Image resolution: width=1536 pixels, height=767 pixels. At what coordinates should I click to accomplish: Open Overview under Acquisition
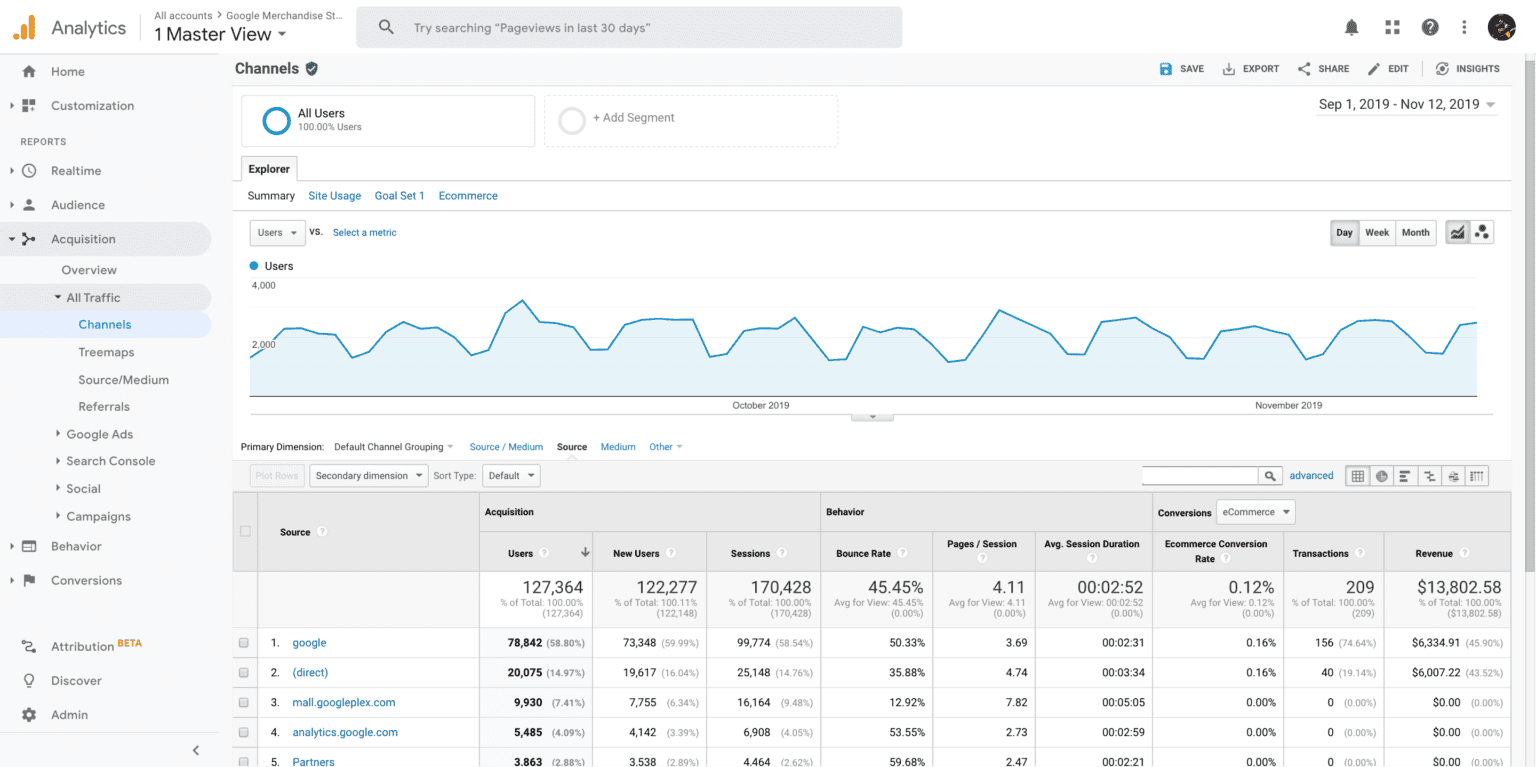pos(89,271)
